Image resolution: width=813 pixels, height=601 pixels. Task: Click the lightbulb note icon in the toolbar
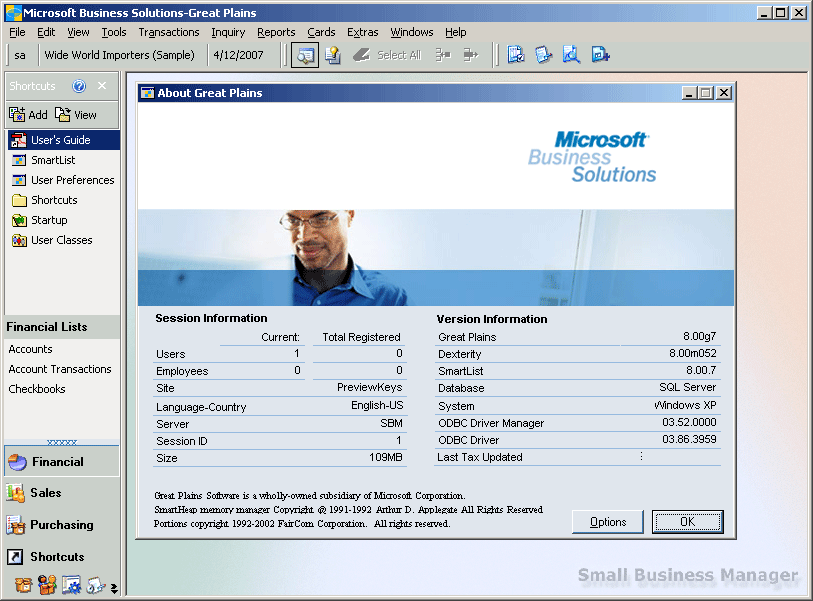332,55
